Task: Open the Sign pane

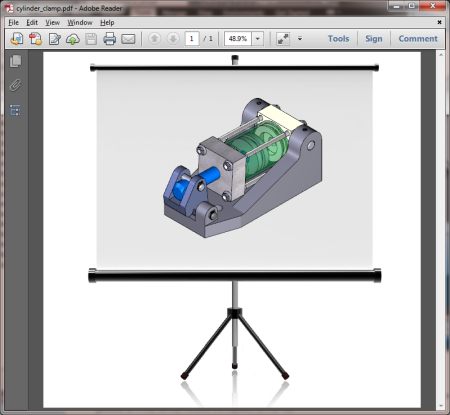Action: (x=374, y=39)
